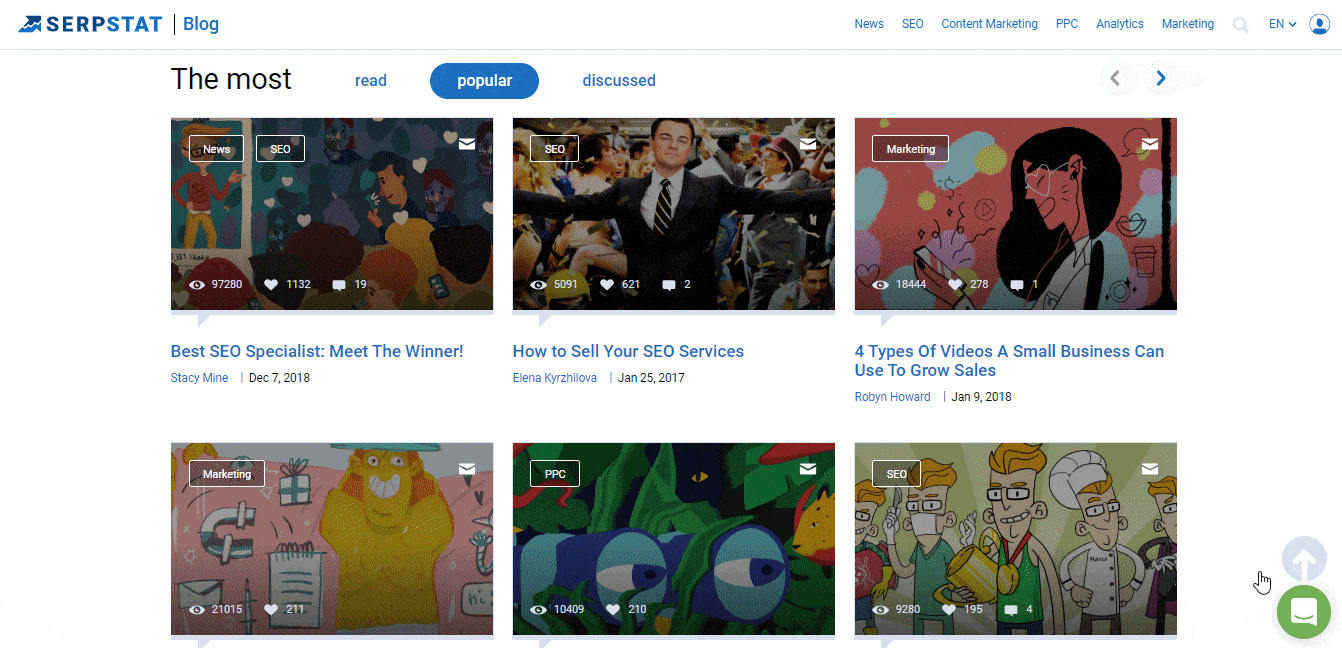Switch to the 'discussed' tab
Image resolution: width=1342 pixels, height=648 pixels.
619,81
